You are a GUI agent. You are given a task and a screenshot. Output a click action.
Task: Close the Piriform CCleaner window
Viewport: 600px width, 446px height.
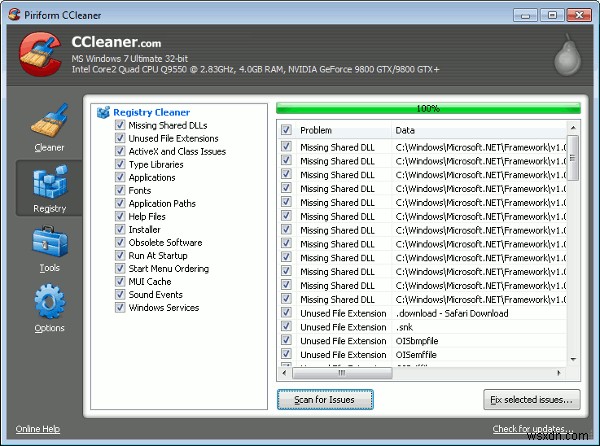click(579, 15)
